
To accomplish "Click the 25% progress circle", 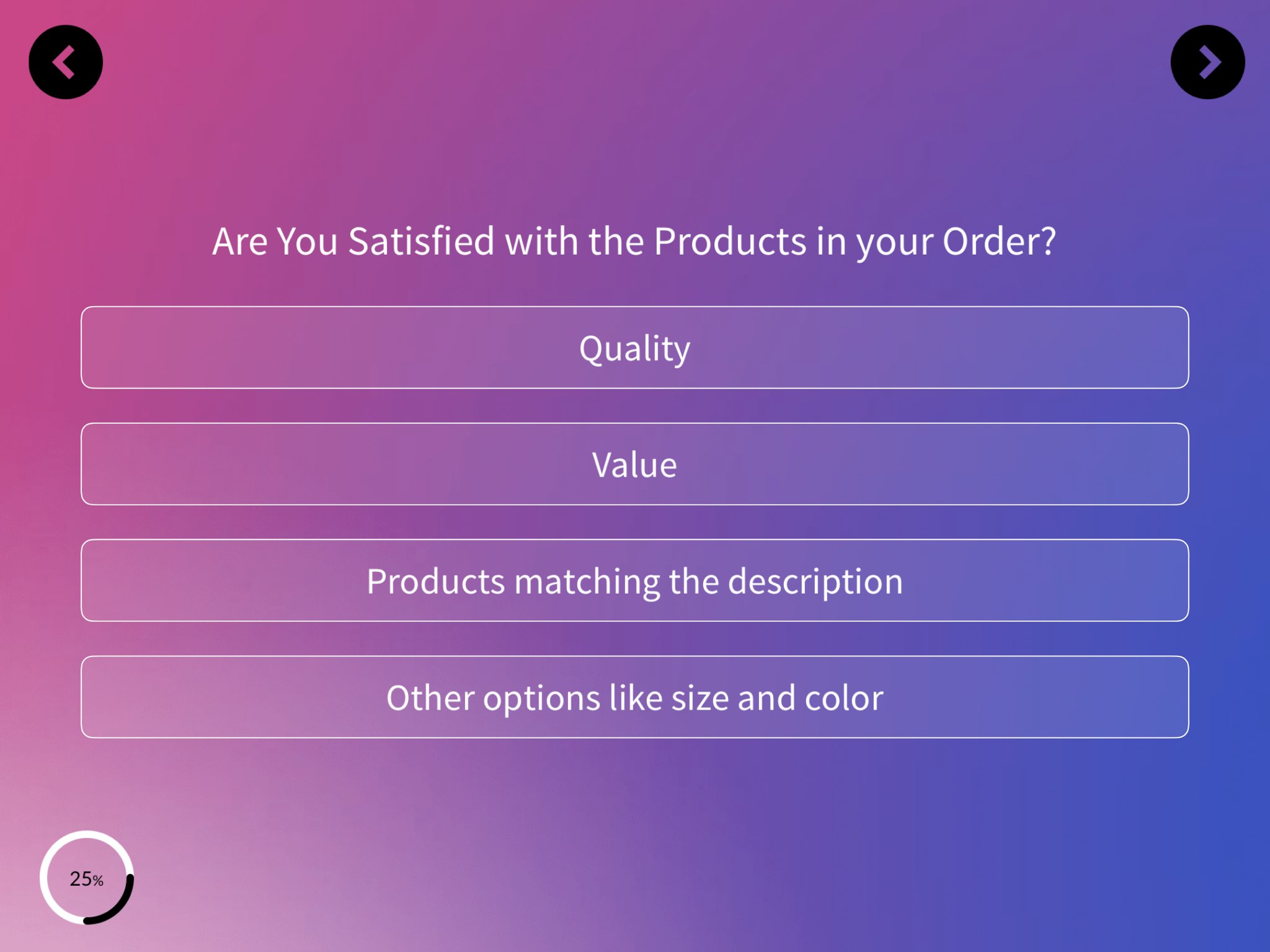I will pyautogui.click(x=87, y=878).
